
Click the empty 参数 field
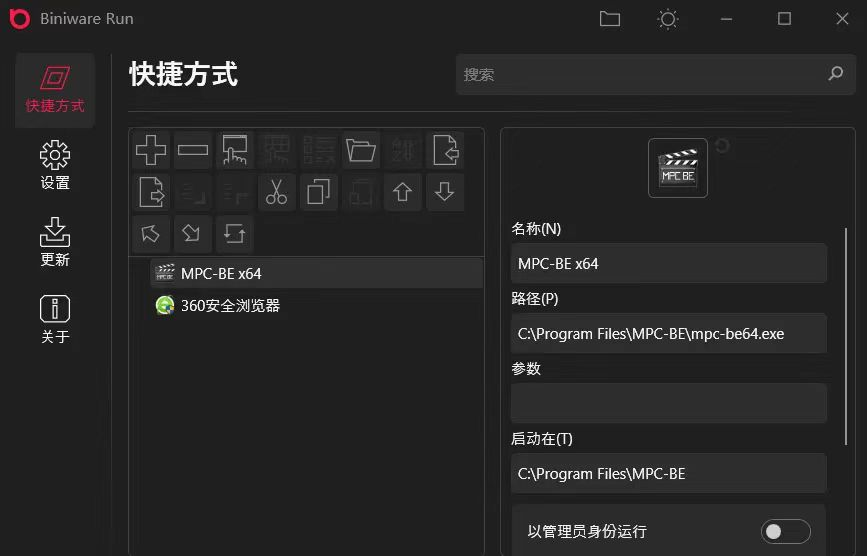click(669, 403)
